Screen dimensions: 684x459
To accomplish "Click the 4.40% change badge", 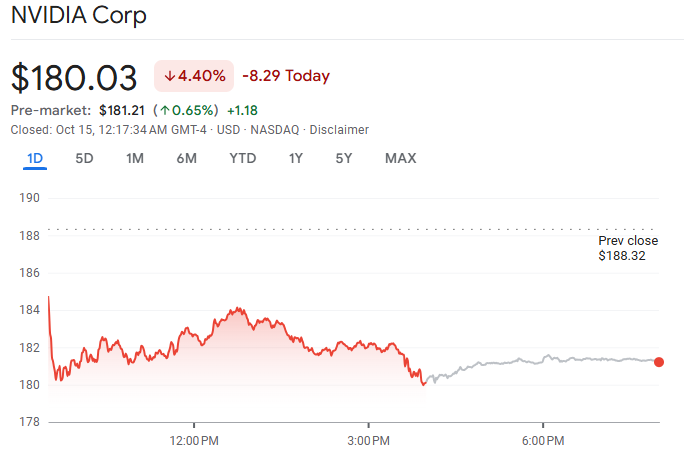I will pos(194,76).
